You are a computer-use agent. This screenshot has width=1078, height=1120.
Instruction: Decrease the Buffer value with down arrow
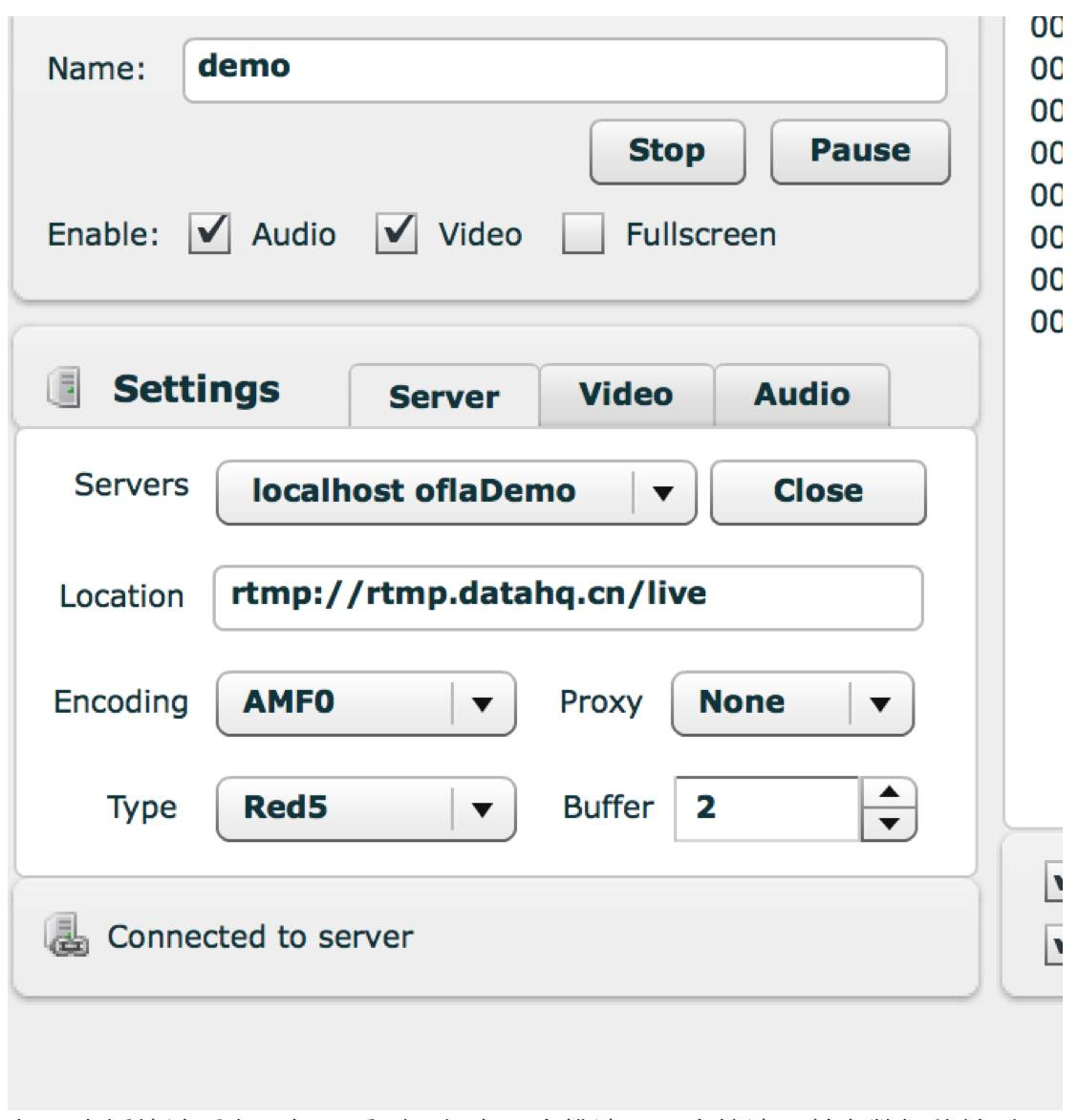coord(889,825)
